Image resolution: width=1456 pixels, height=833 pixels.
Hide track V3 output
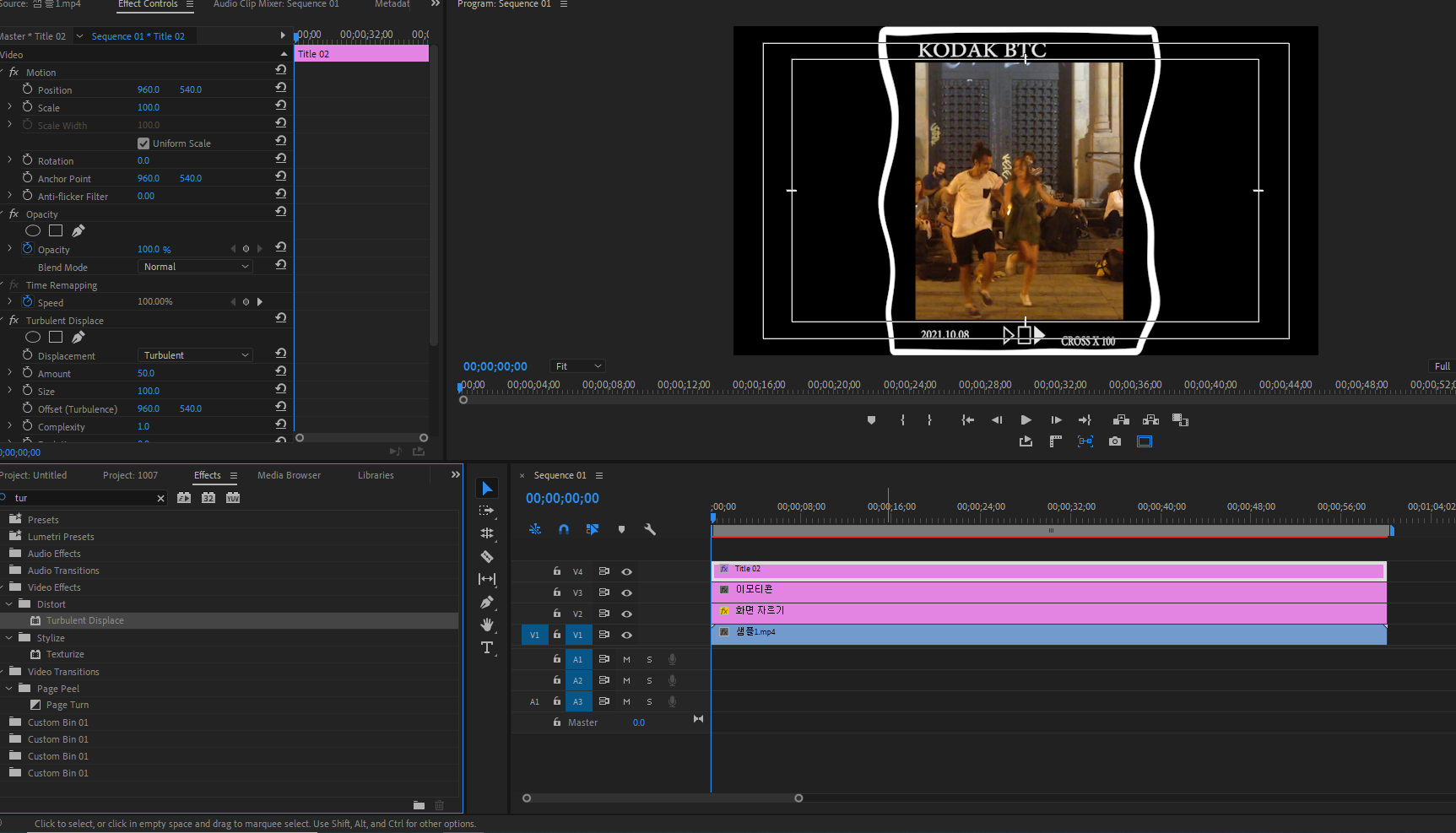(626, 592)
